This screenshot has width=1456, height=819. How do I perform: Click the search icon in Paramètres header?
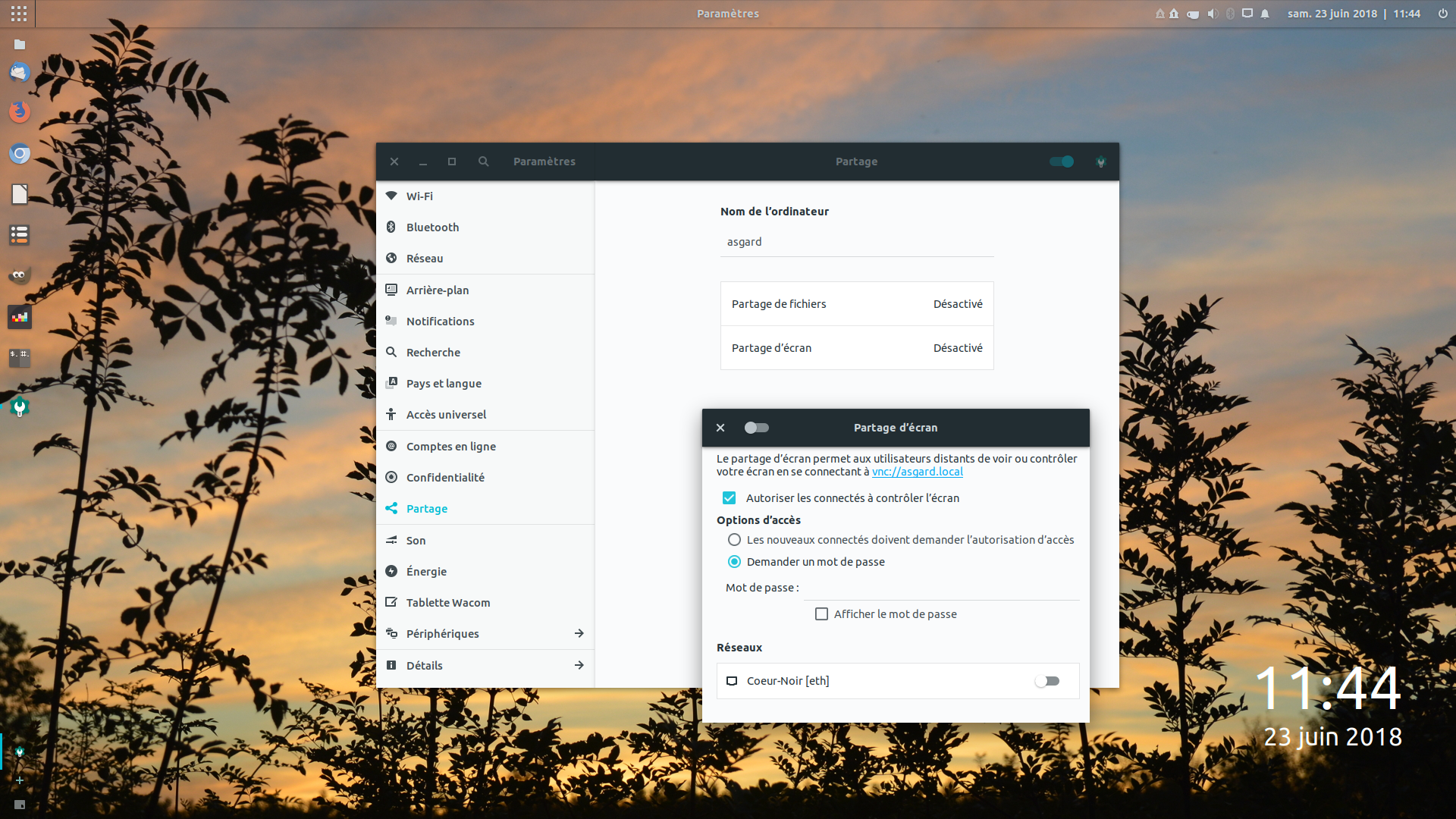click(483, 162)
